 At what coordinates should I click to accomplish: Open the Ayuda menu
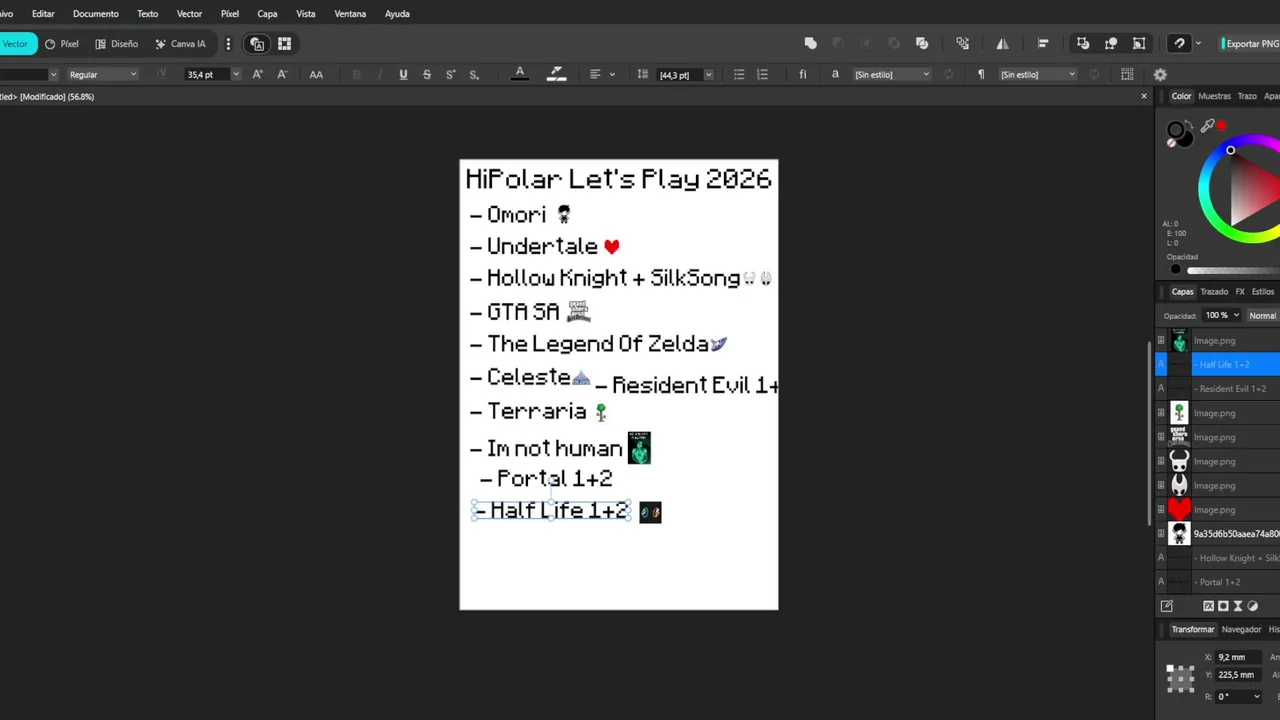pos(397,14)
